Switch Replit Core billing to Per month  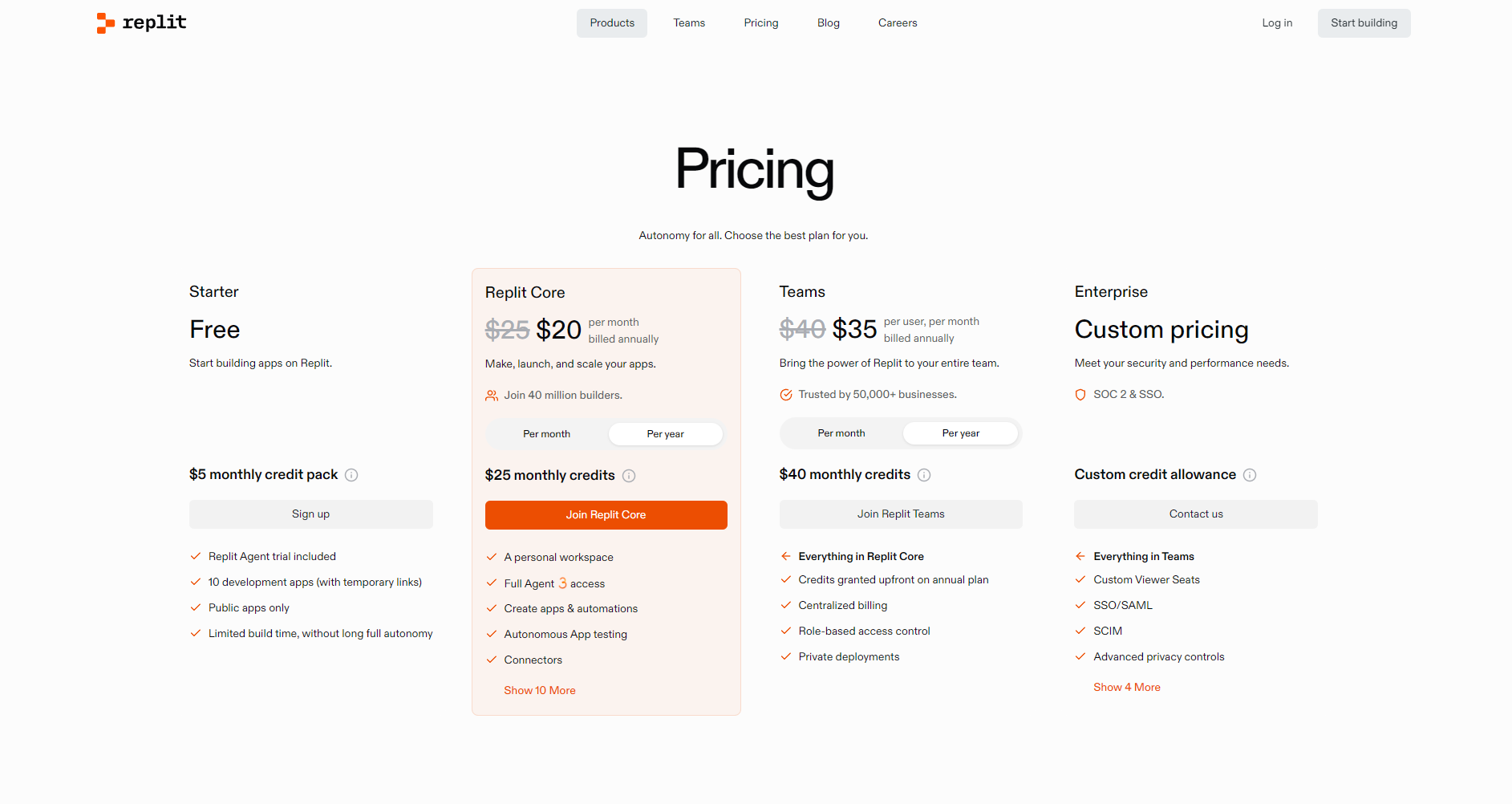tap(546, 434)
